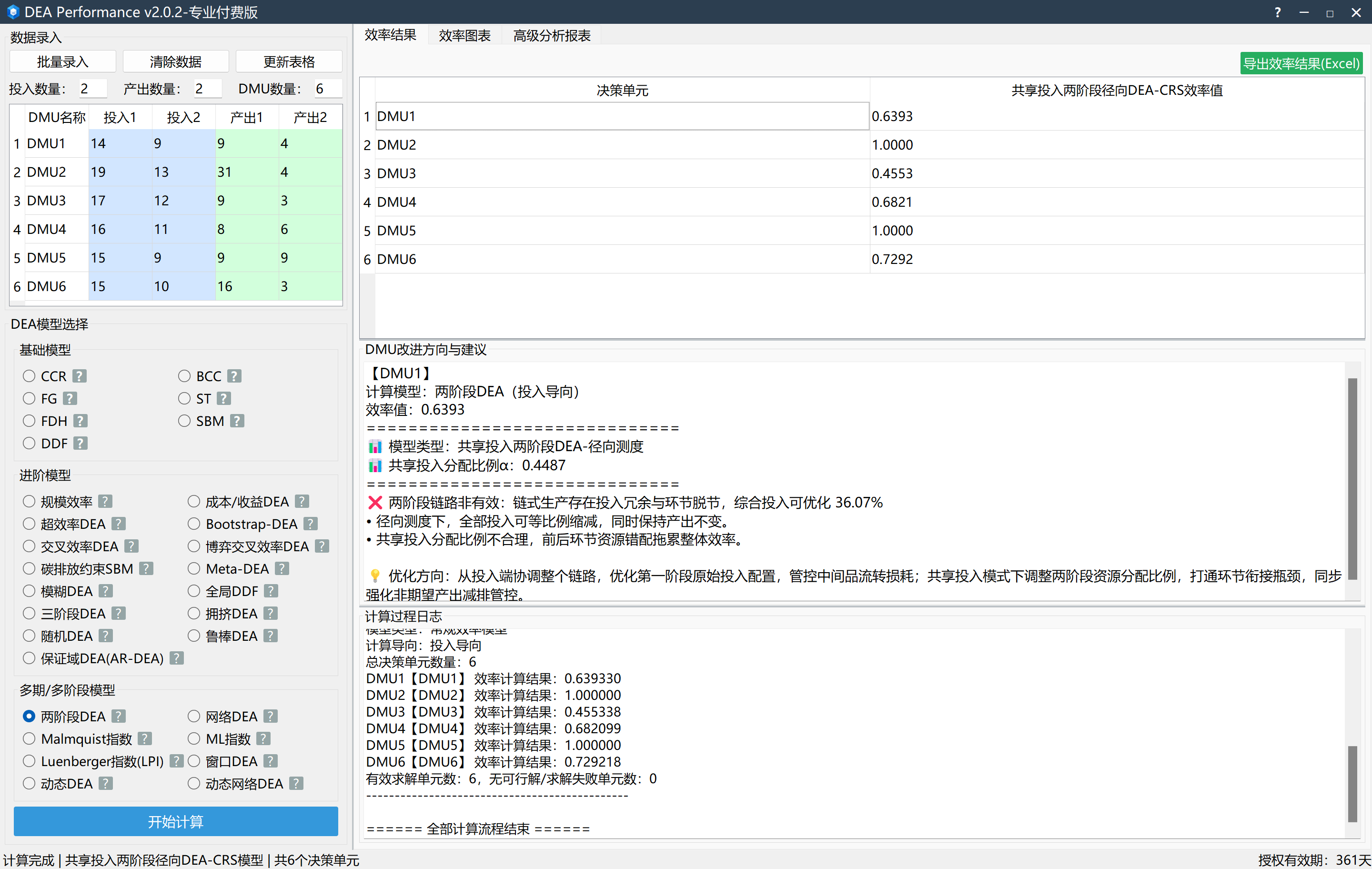Open help icon beside 全局DDF

(271, 591)
